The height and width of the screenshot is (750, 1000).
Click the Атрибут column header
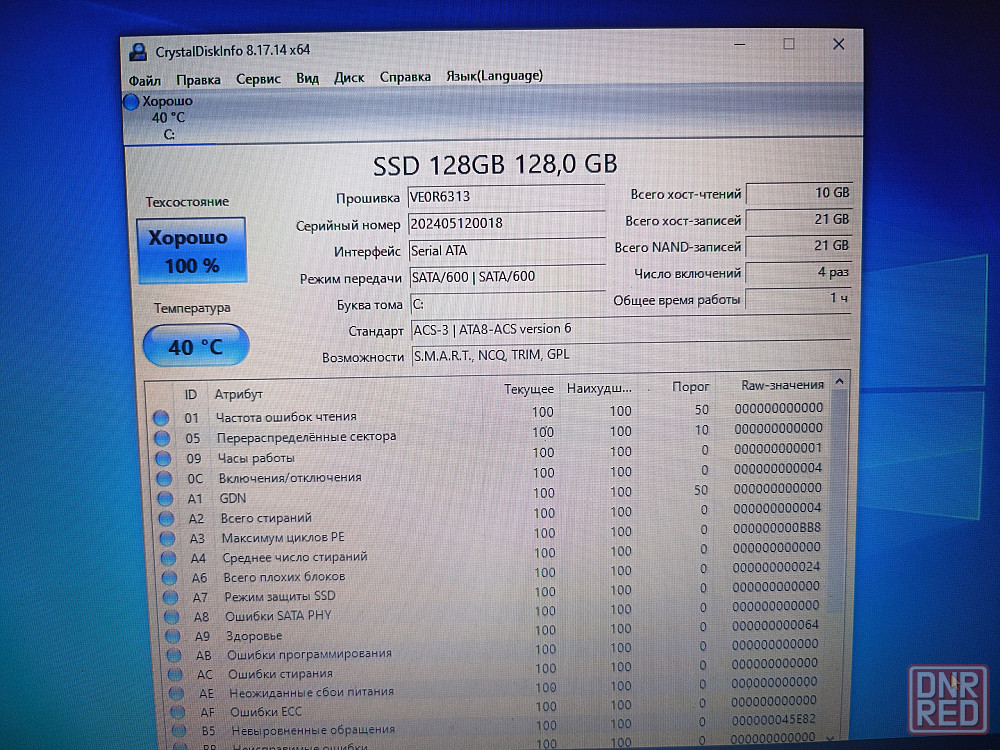click(x=239, y=394)
